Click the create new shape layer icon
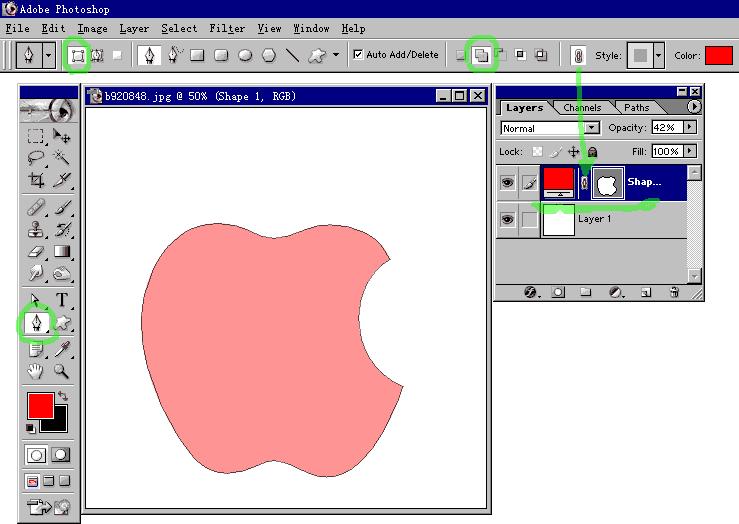The image size is (739, 524). 76,55
